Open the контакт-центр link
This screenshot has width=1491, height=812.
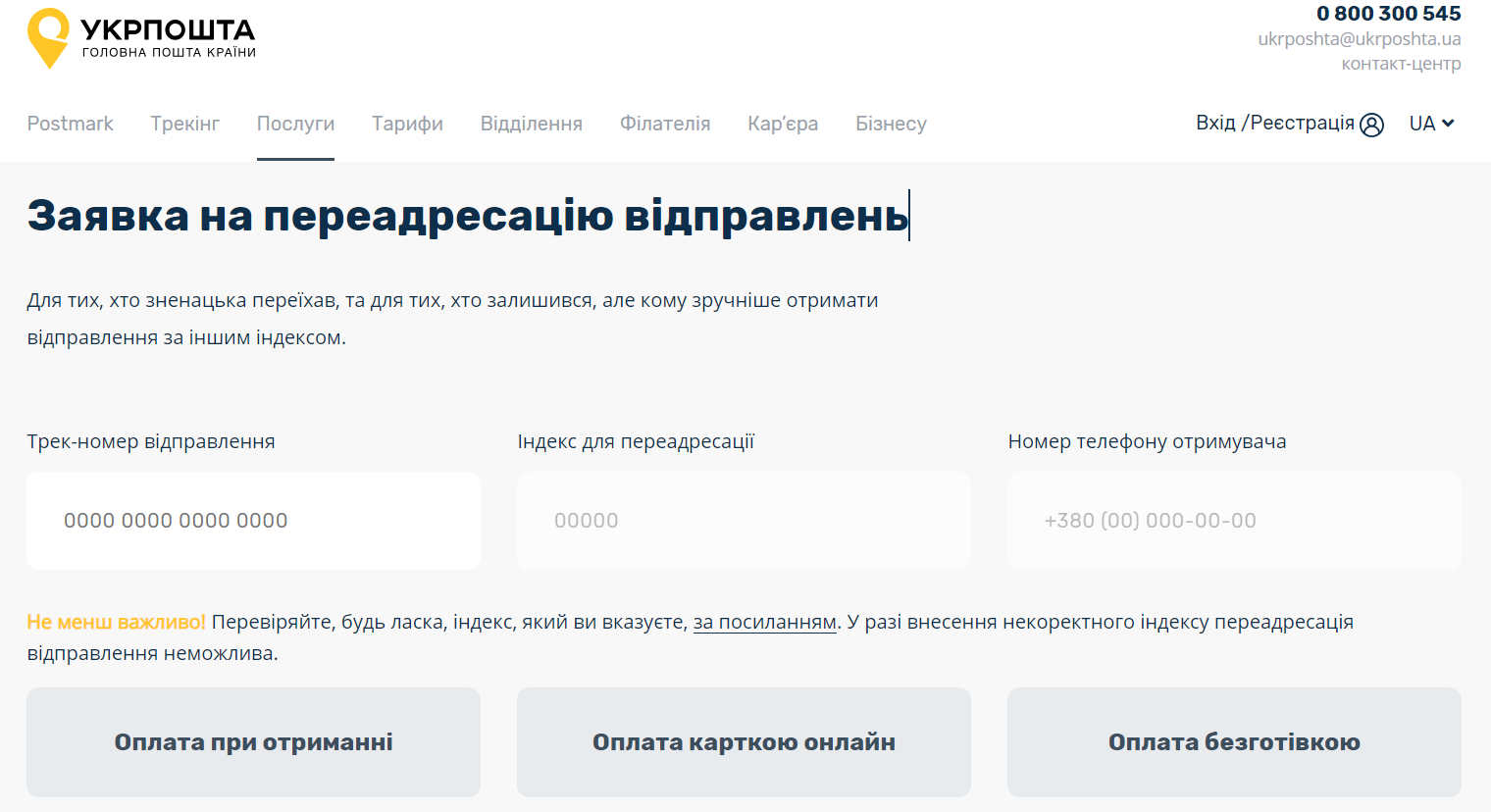[1402, 64]
